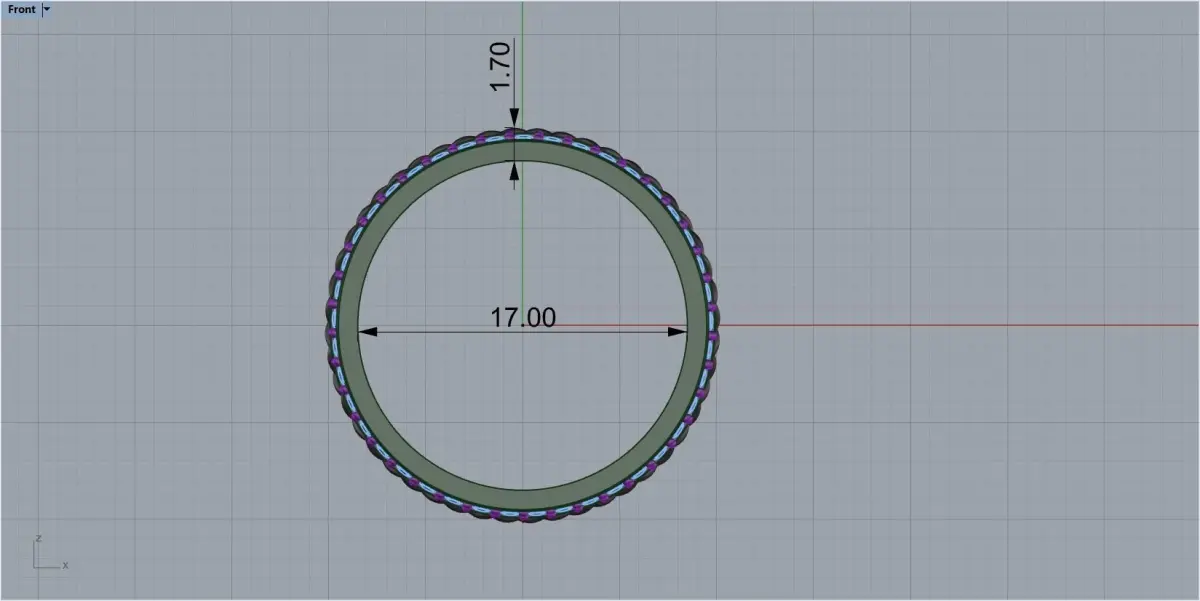The width and height of the screenshot is (1200, 601).
Task: Click the Front viewport title label
Action: pyautogui.click(x=21, y=9)
